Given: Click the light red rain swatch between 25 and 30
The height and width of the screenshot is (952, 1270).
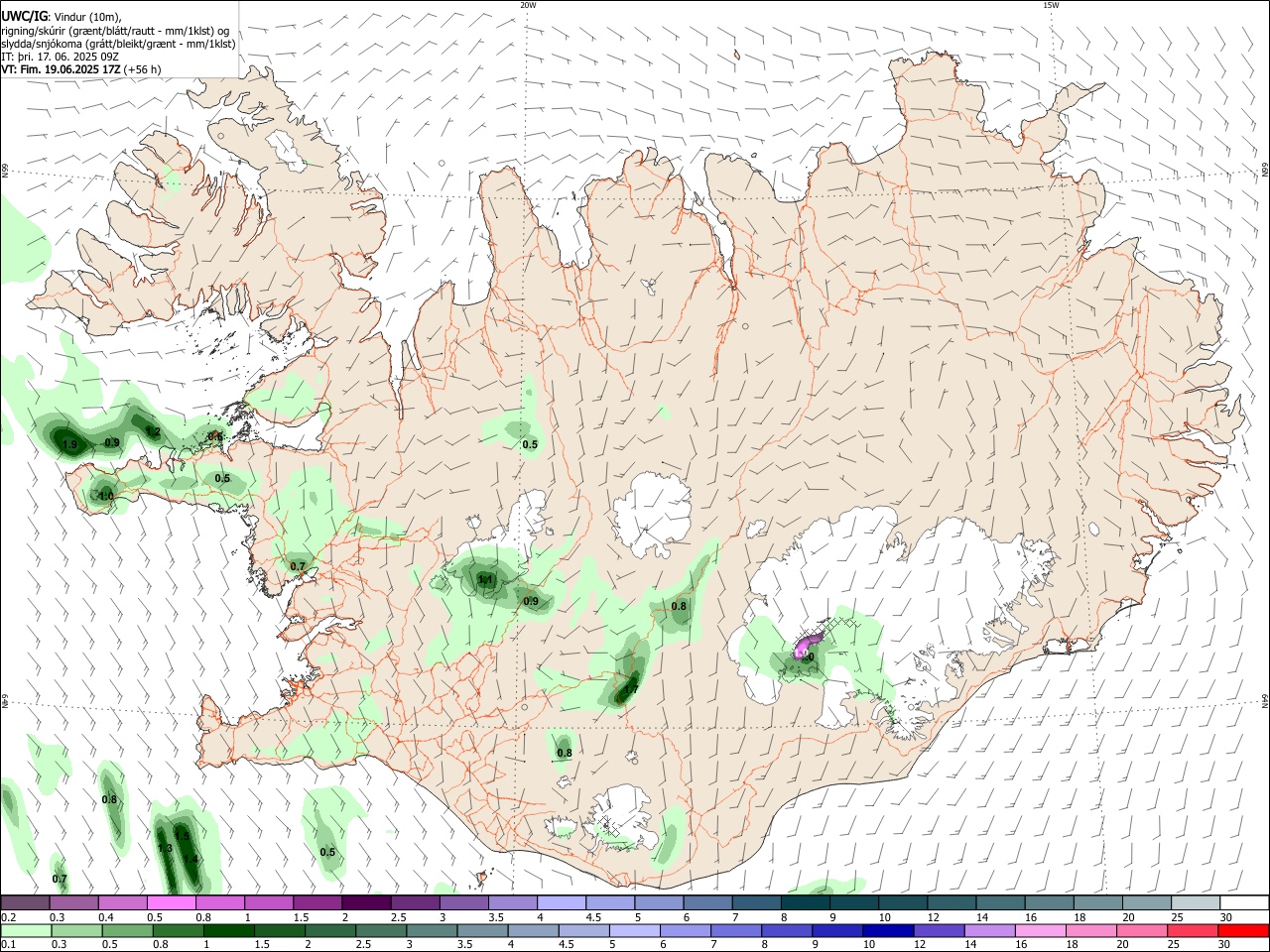Looking at the screenshot, I should (x=1193, y=930).
